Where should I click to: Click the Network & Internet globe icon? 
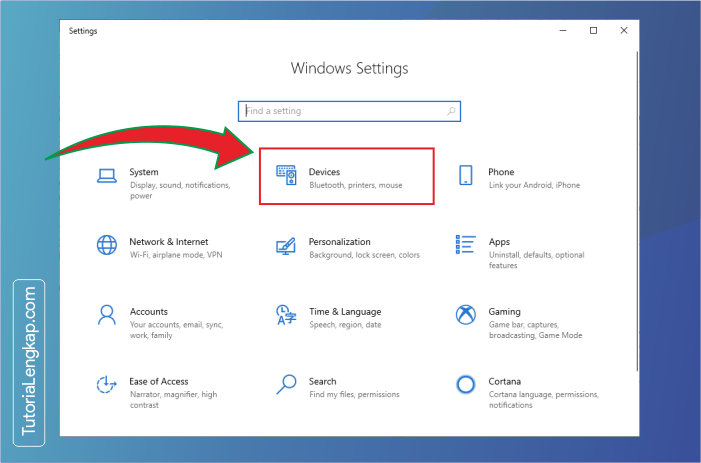pos(107,245)
